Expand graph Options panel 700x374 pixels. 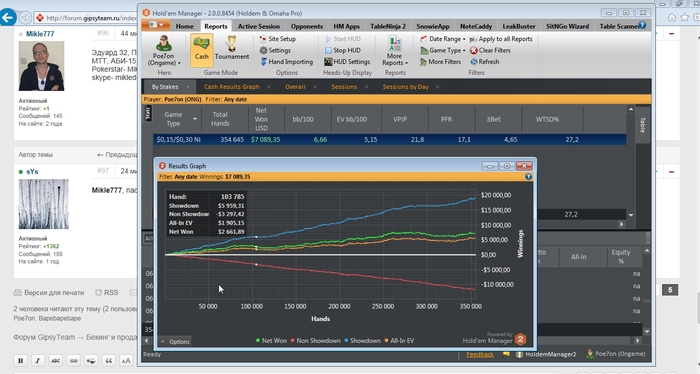click(x=175, y=341)
